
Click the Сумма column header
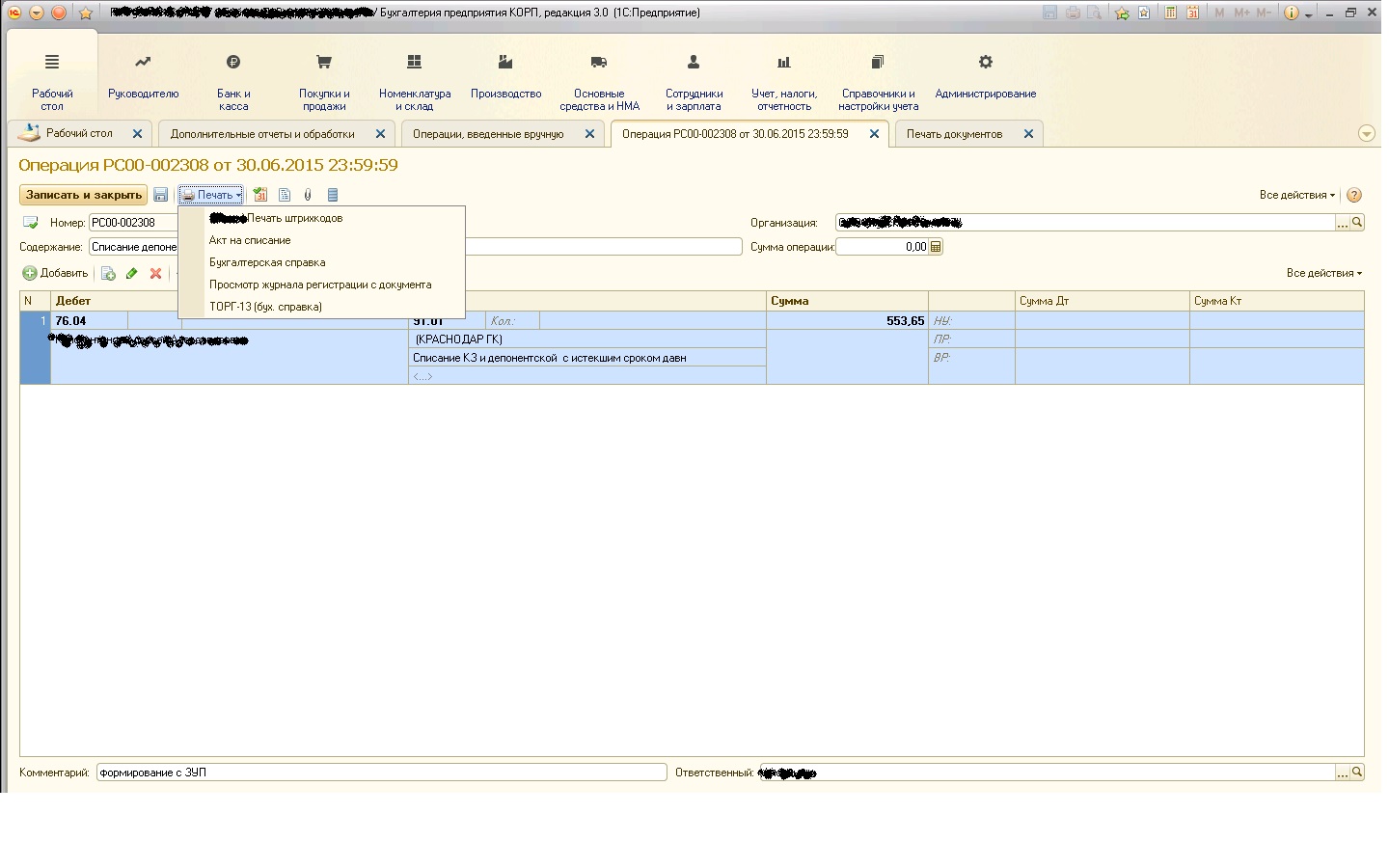click(x=847, y=301)
